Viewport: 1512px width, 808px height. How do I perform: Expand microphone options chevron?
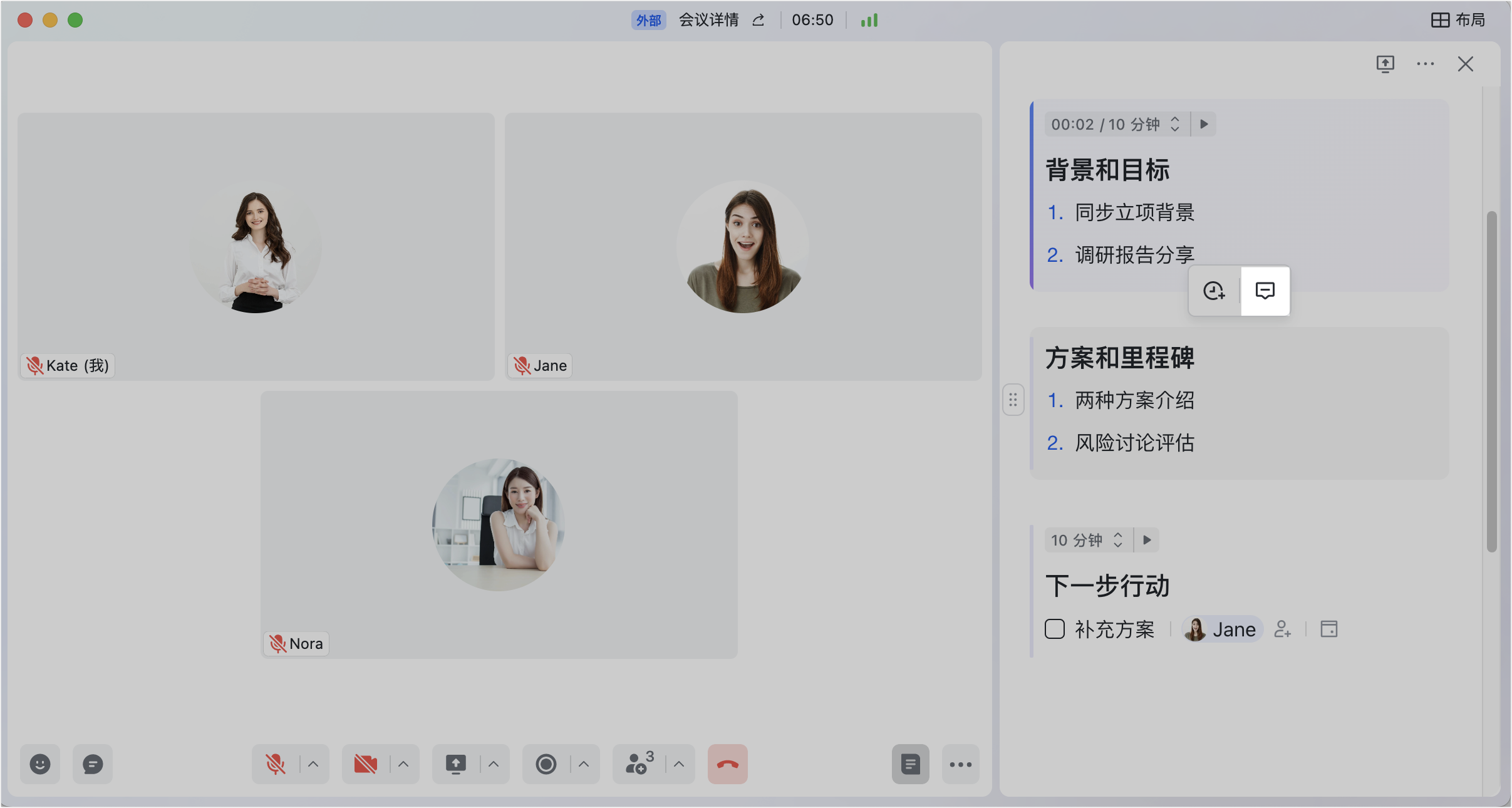314,764
